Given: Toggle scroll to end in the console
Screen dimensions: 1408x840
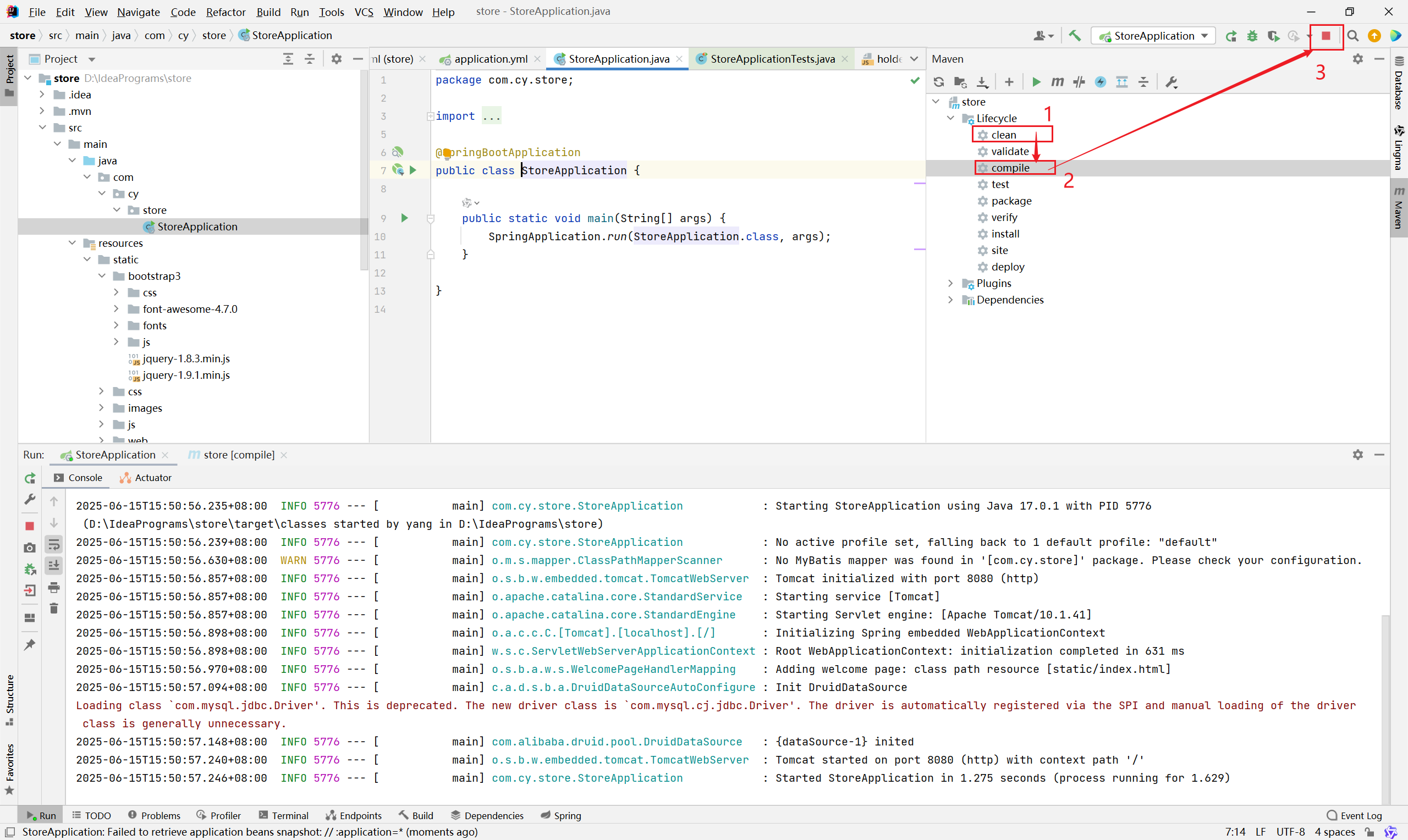Looking at the screenshot, I should 54,566.
